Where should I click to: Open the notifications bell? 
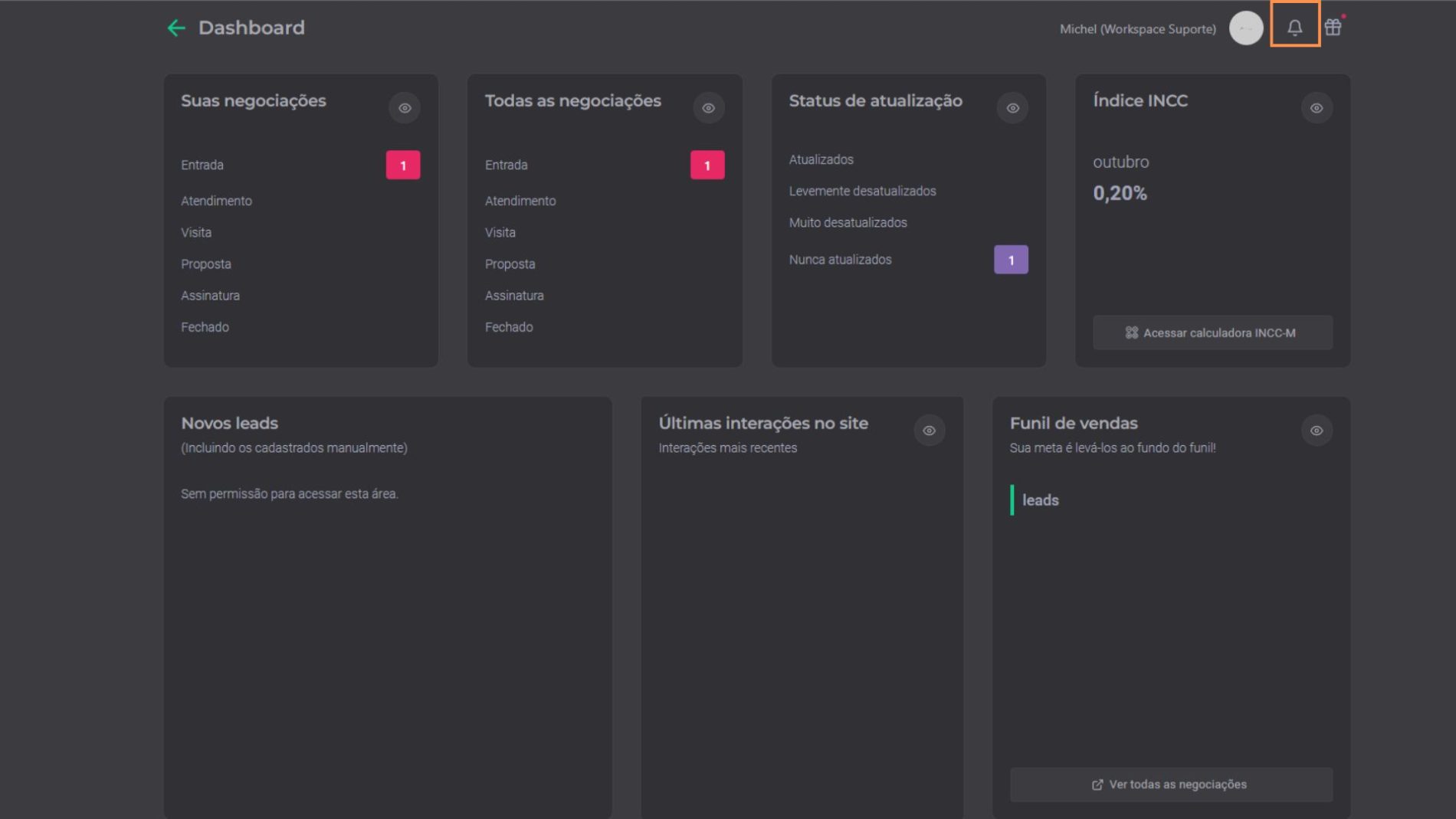point(1294,28)
